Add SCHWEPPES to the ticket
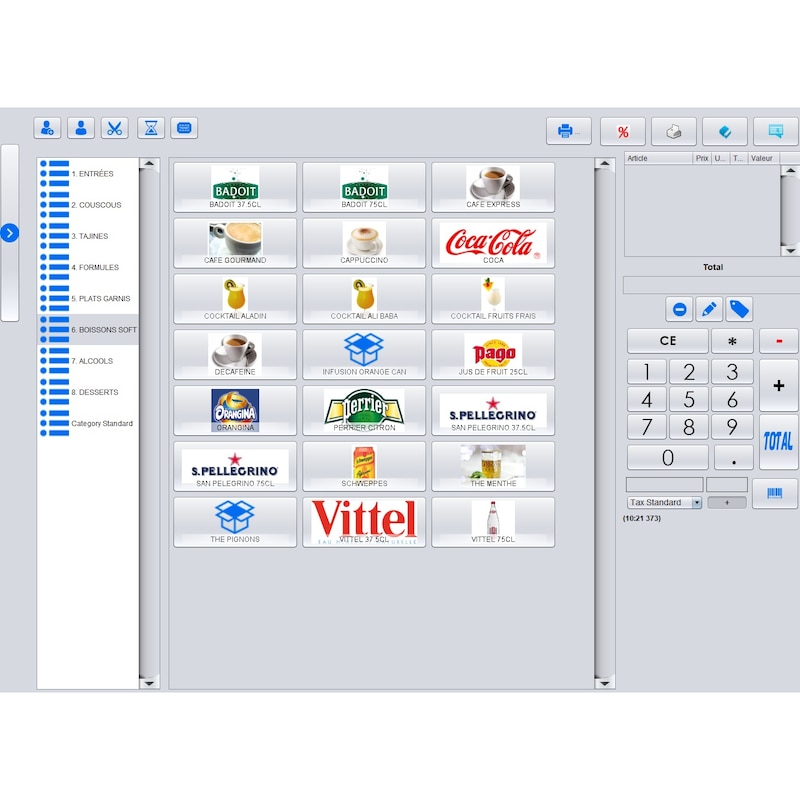Viewport: 800px width, 800px height. tap(364, 466)
